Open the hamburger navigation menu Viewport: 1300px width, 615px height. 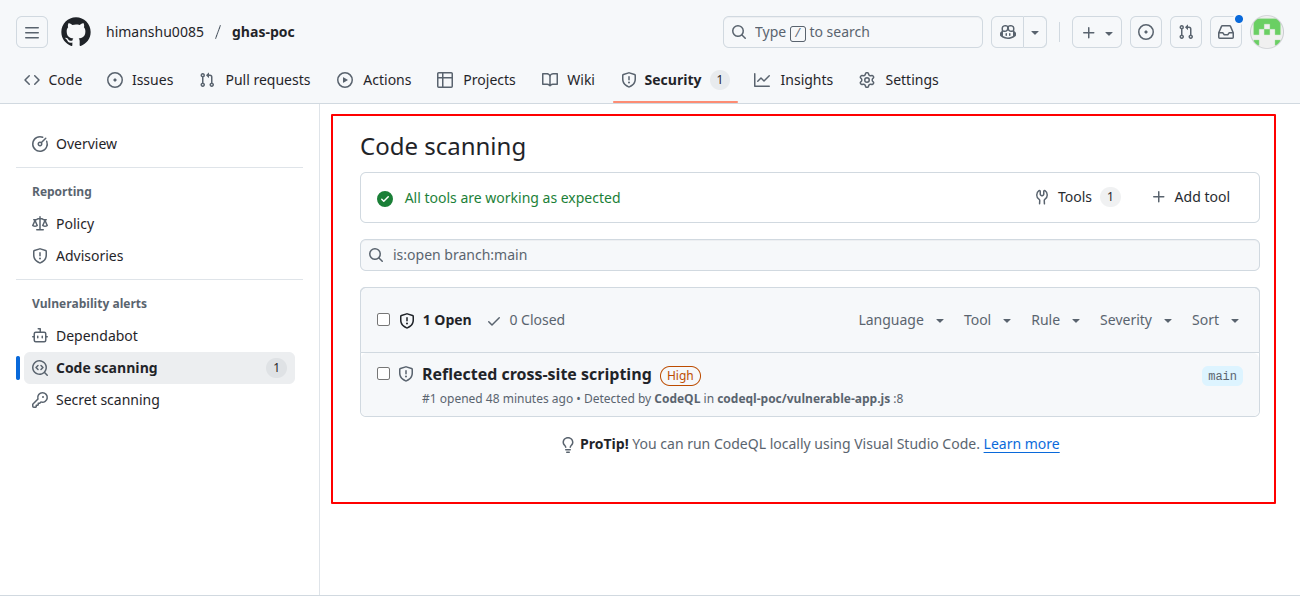(31, 31)
